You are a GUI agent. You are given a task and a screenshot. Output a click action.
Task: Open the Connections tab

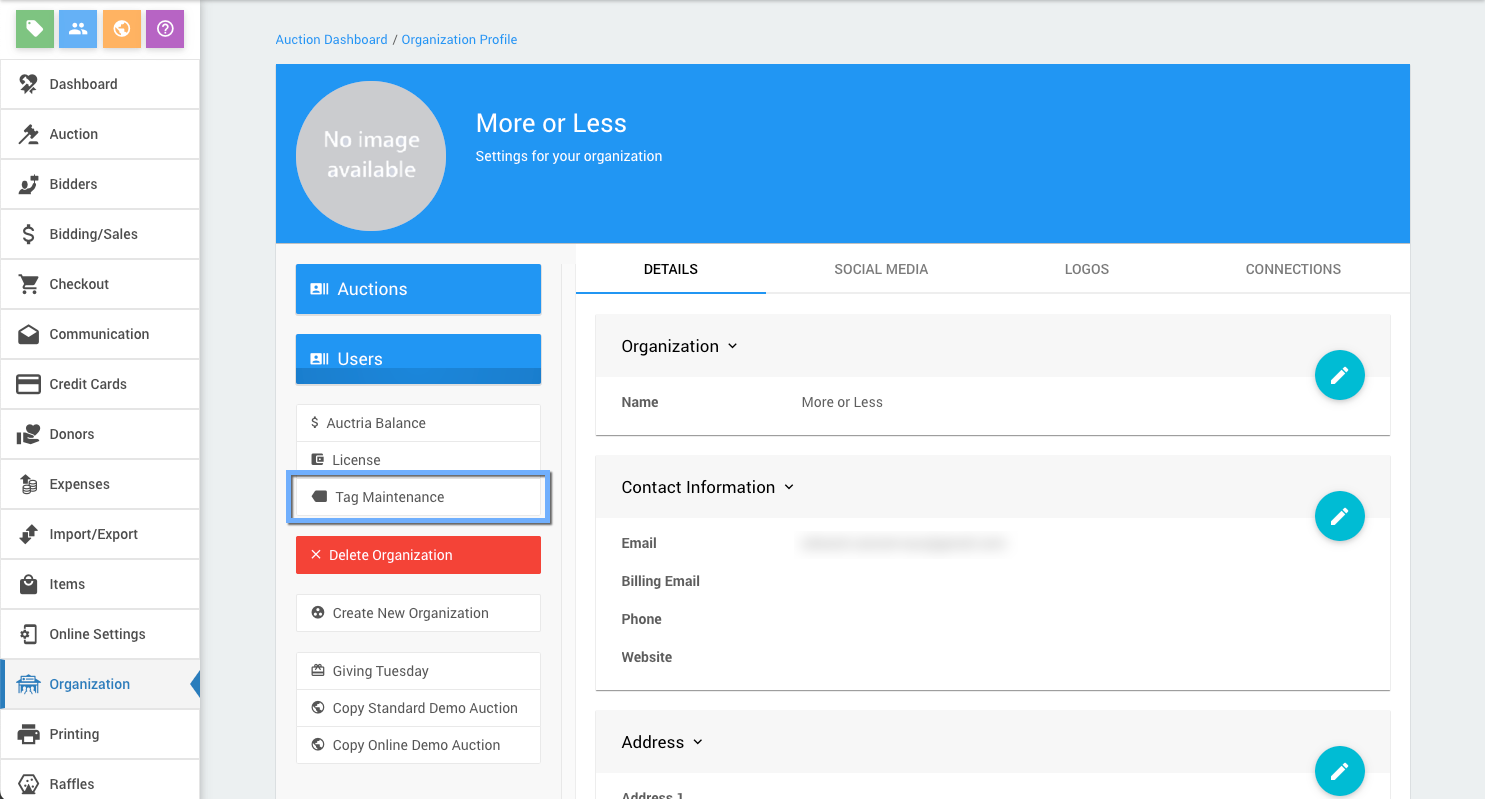click(1293, 269)
